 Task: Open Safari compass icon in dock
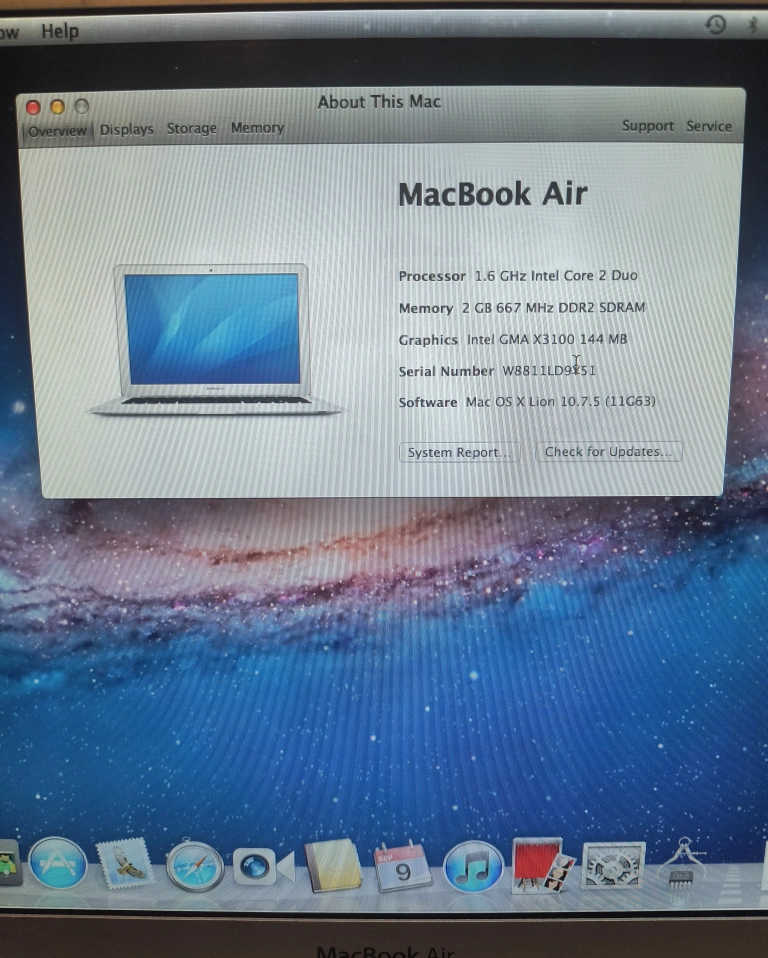coord(194,866)
